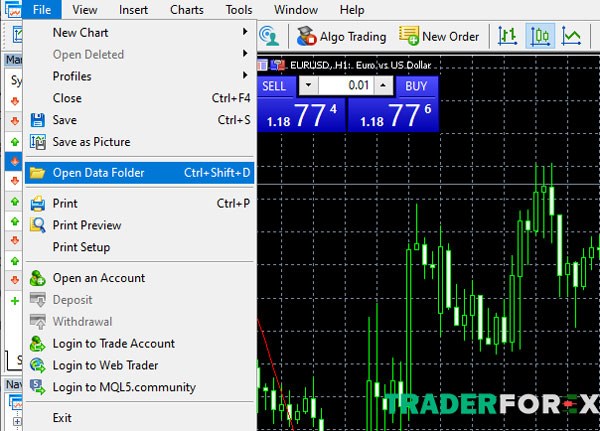Increase lot volume with up arrow
This screenshot has height=431, width=600.
[383, 85]
